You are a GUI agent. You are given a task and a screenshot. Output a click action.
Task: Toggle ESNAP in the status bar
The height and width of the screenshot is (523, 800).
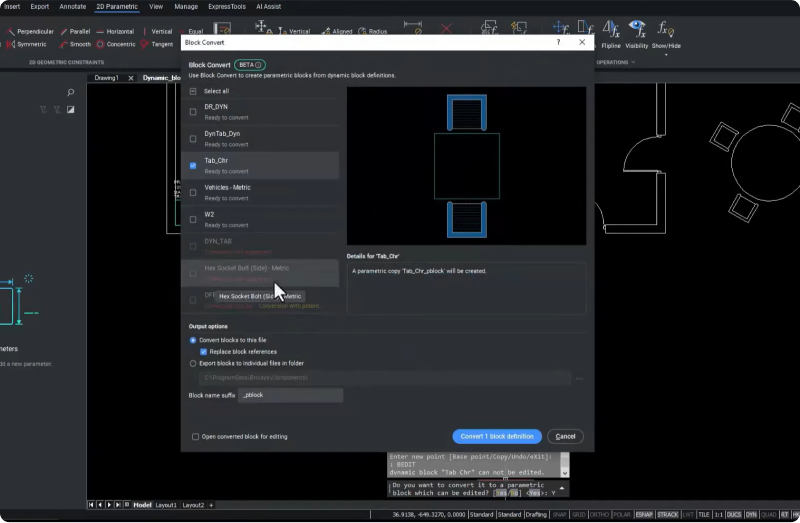tap(643, 514)
